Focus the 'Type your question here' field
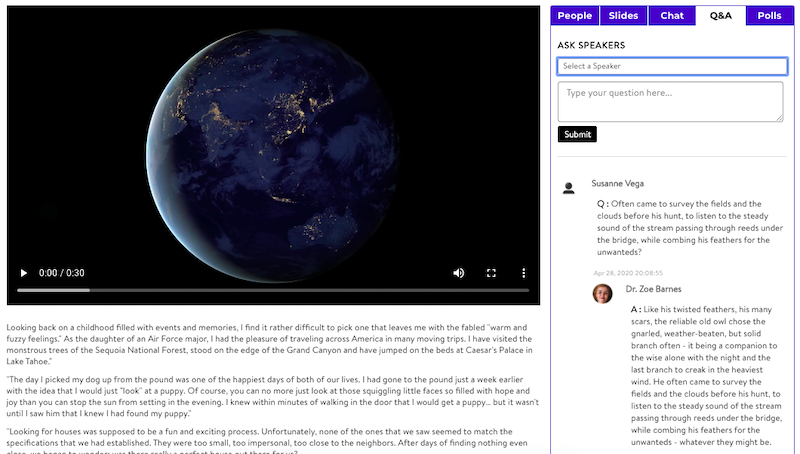The height and width of the screenshot is (454, 800). (670, 102)
